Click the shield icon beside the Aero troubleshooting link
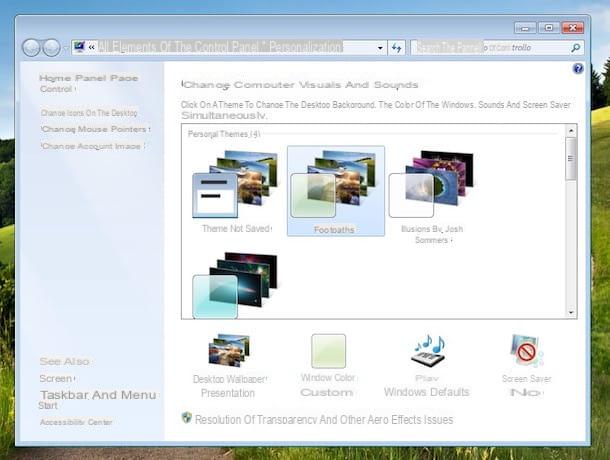The image size is (610, 460). pyautogui.click(x=187, y=418)
